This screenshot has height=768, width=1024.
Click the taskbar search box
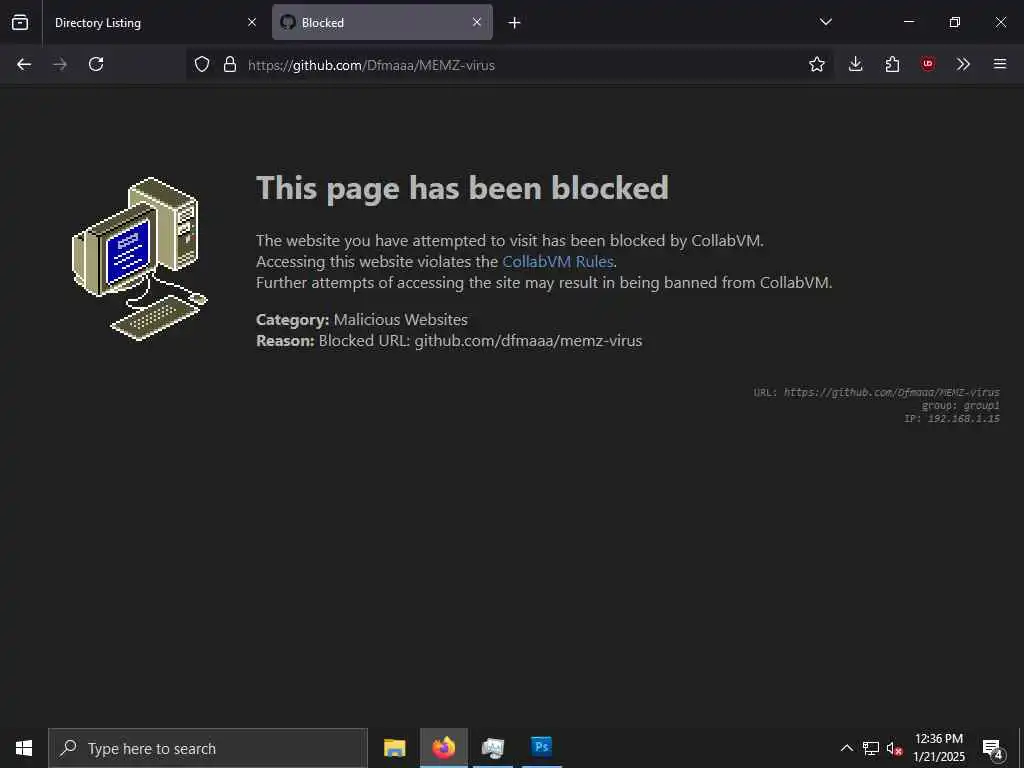208,748
